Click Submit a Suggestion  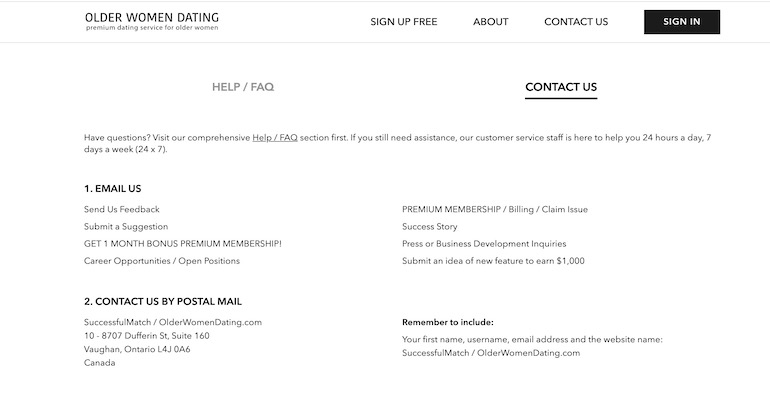(126, 227)
